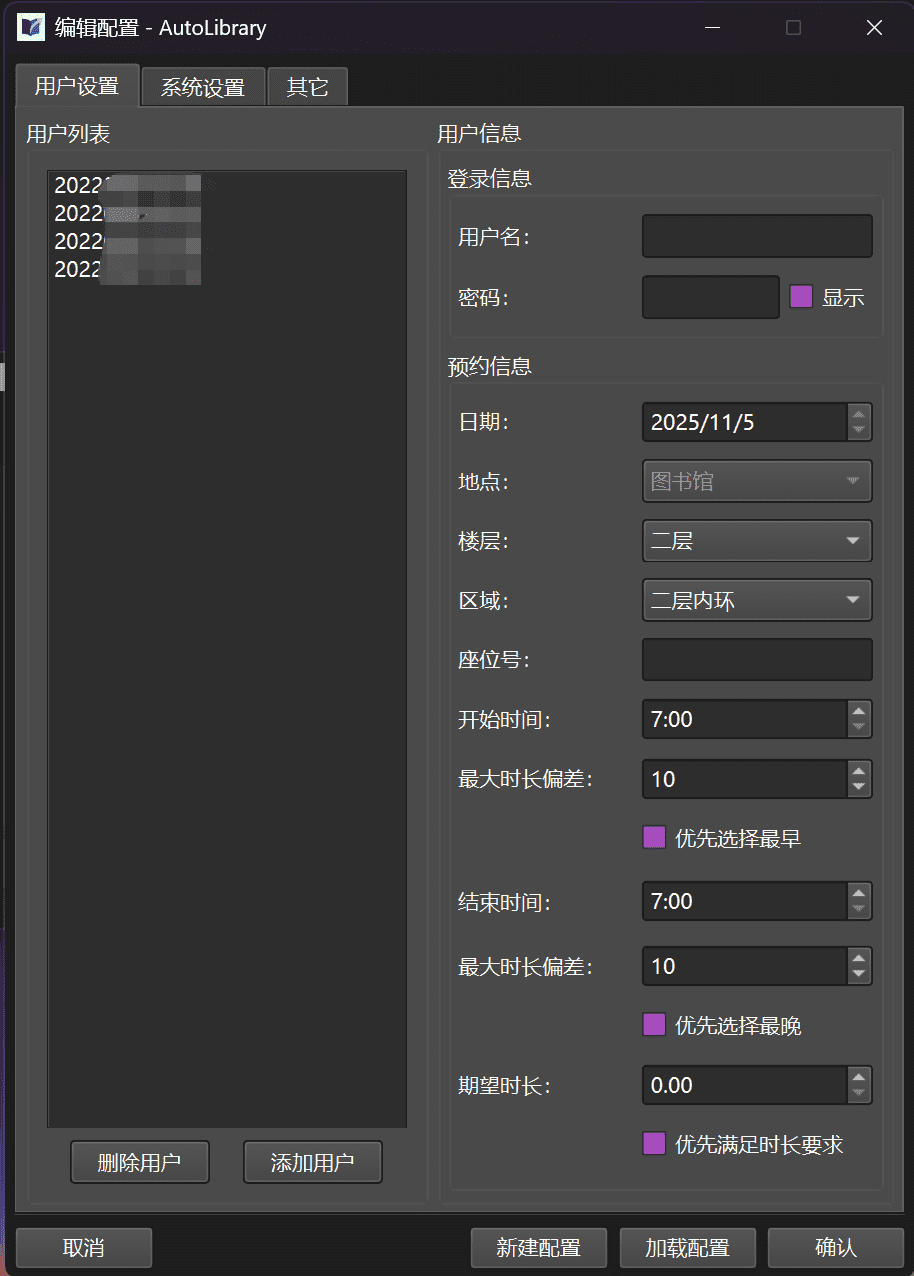Decrease second 最大时长偏差 spinner value
The image size is (914, 1276).
pos(858,975)
